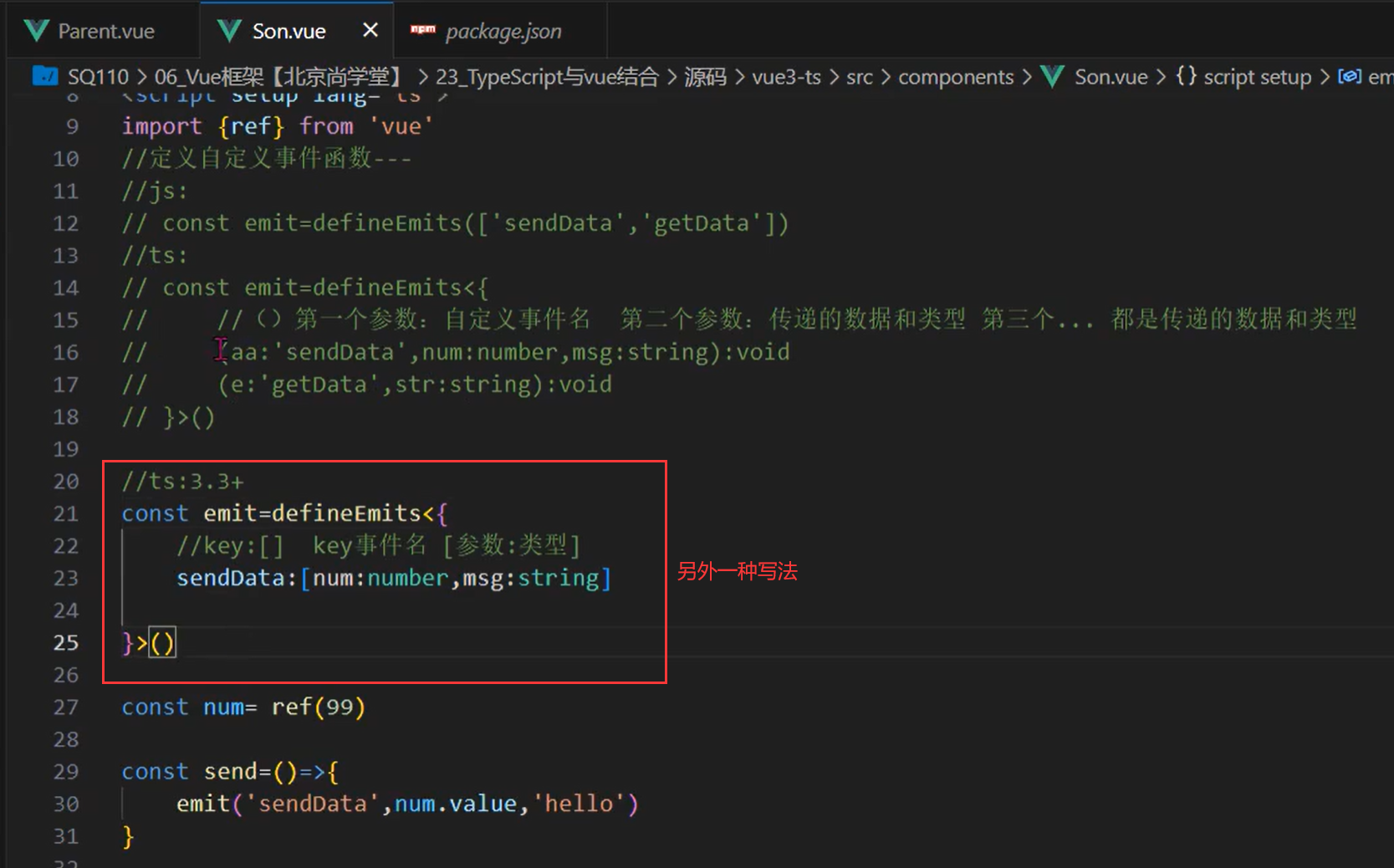Click line number 25 in gutter
1394x868 pixels.
pyautogui.click(x=66, y=642)
